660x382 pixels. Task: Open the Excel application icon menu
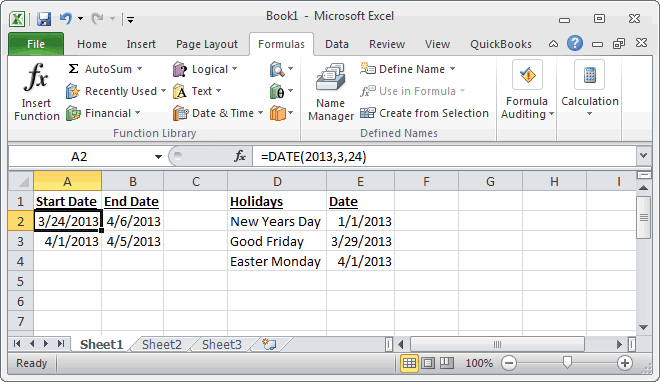click(x=17, y=19)
